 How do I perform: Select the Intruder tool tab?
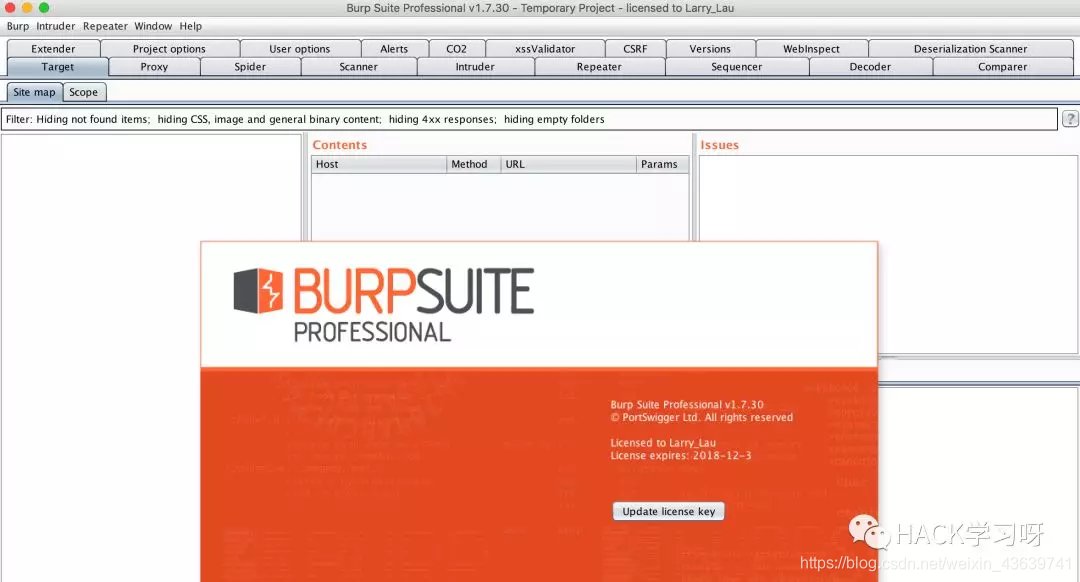pyautogui.click(x=475, y=67)
